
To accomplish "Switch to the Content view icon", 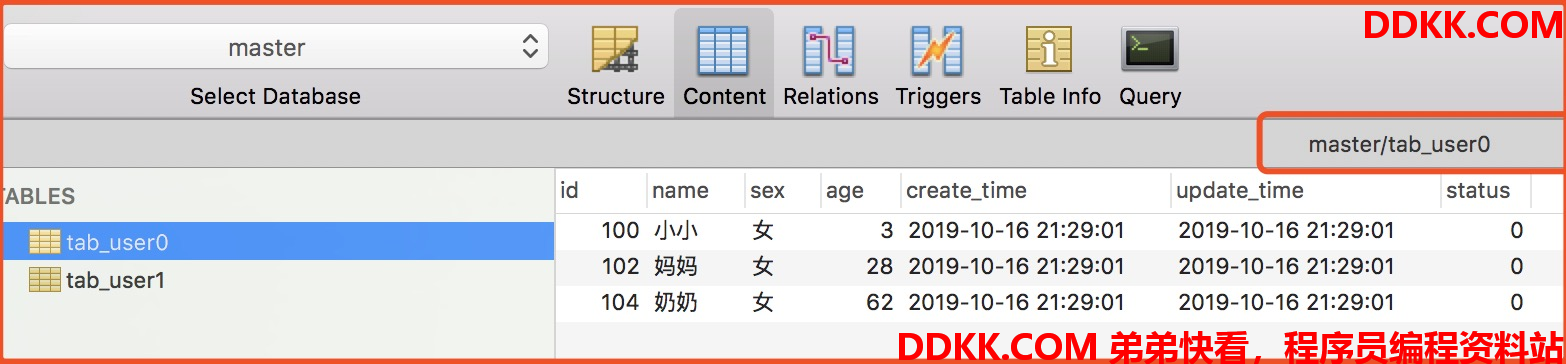I will click(x=723, y=49).
